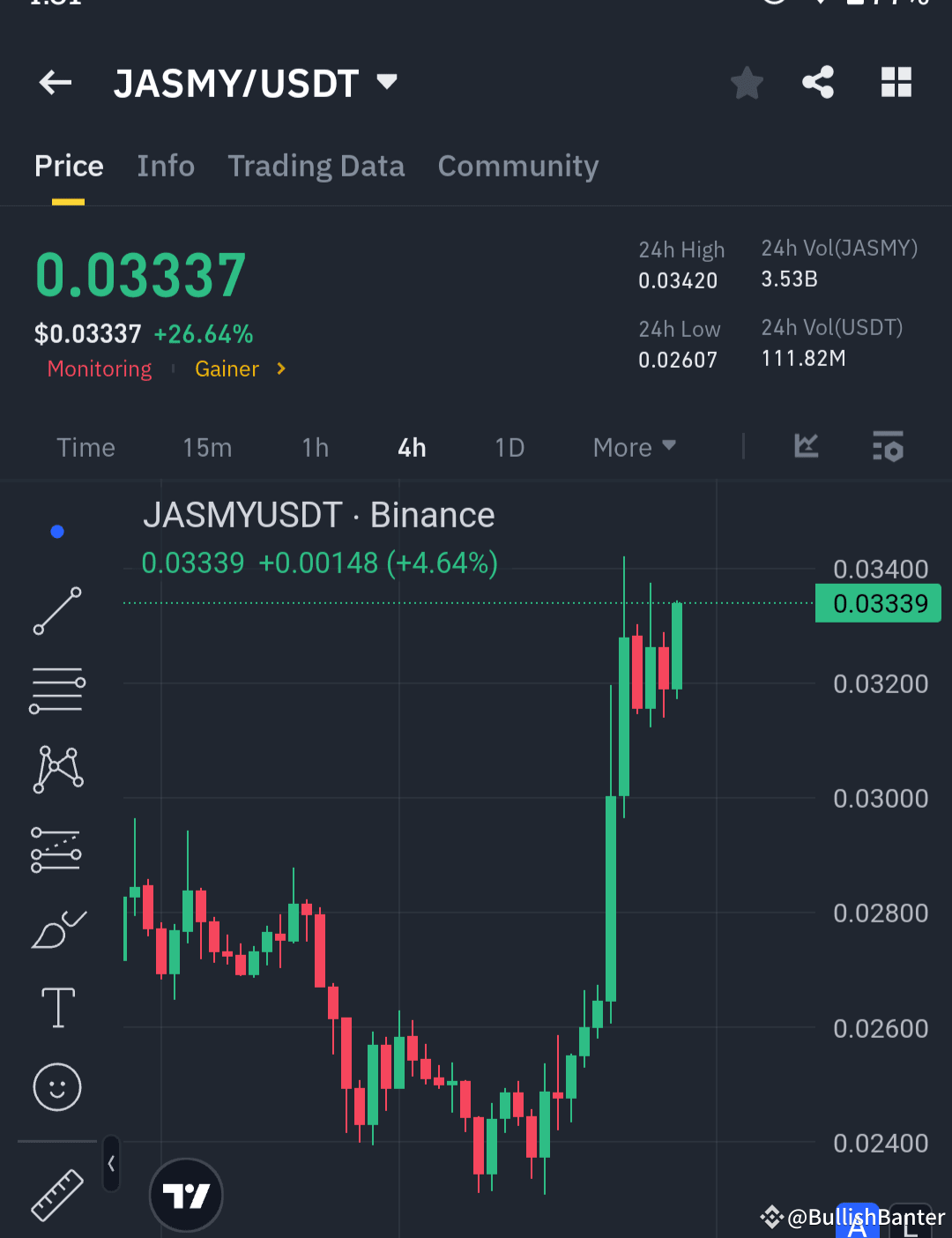Open the Community tab
The image size is (952, 1238).
[518, 166]
